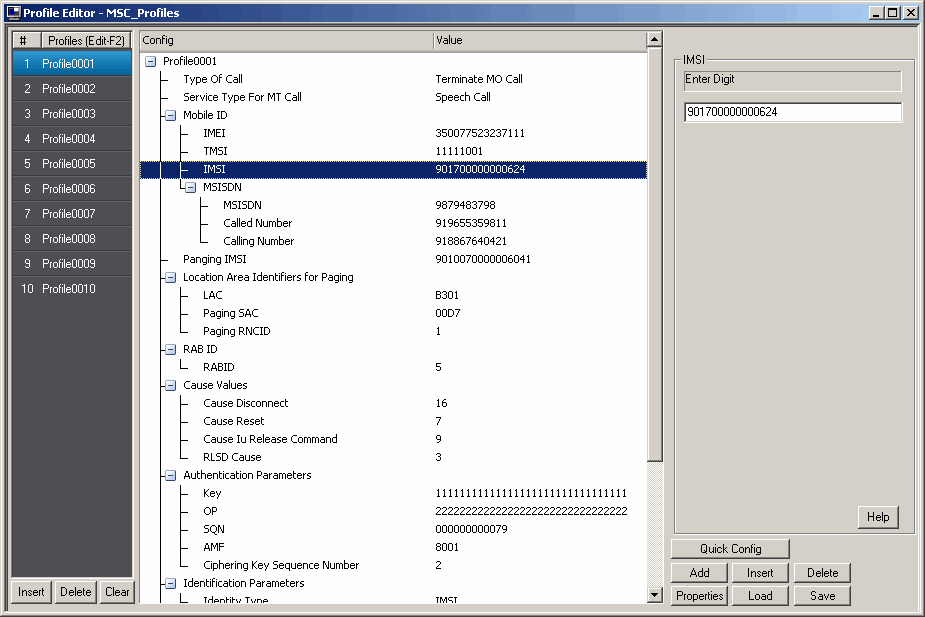925x617 pixels.
Task: Load a saved profile
Action: [x=760, y=595]
